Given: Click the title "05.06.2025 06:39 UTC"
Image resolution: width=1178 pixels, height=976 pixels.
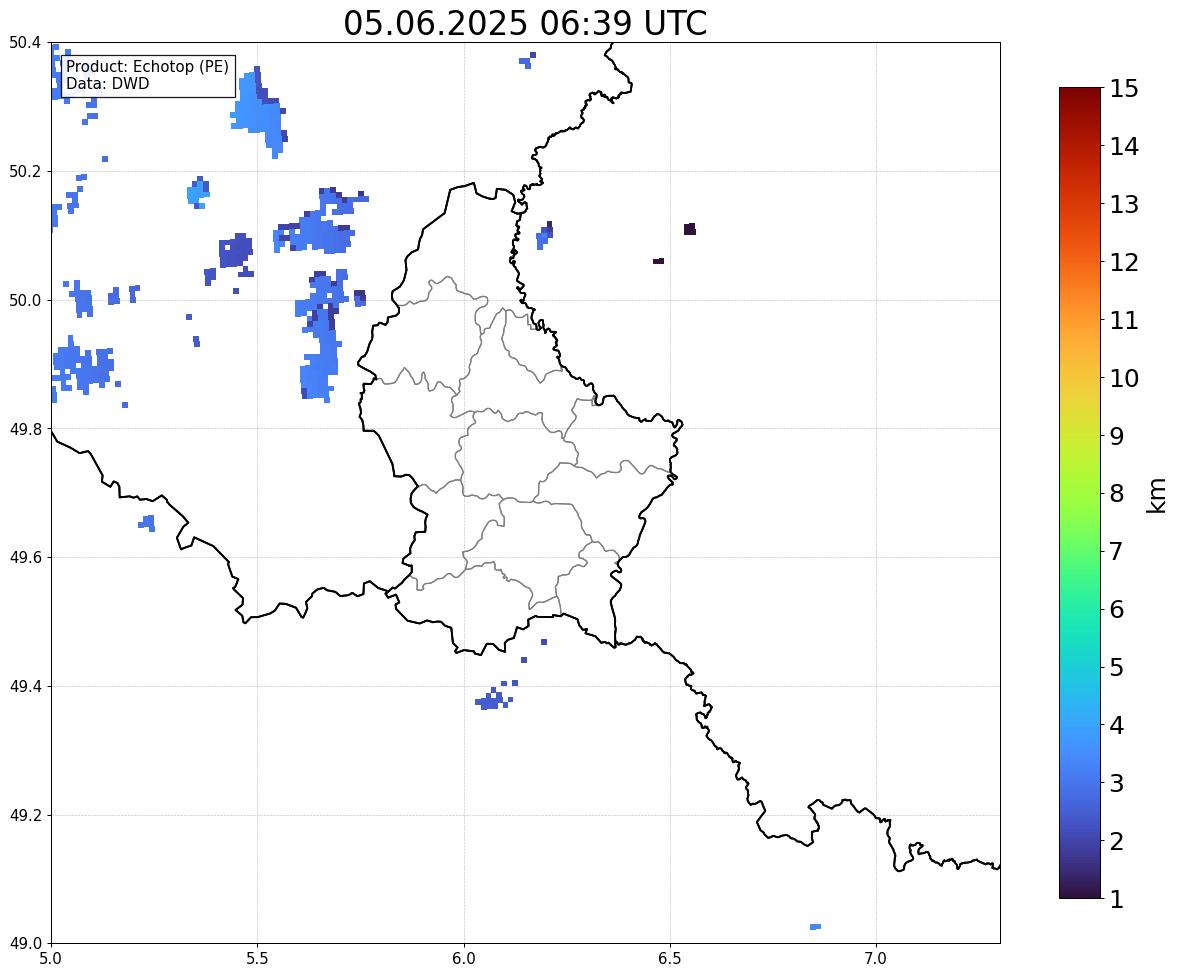Looking at the screenshot, I should pyautogui.click(x=525, y=23).
